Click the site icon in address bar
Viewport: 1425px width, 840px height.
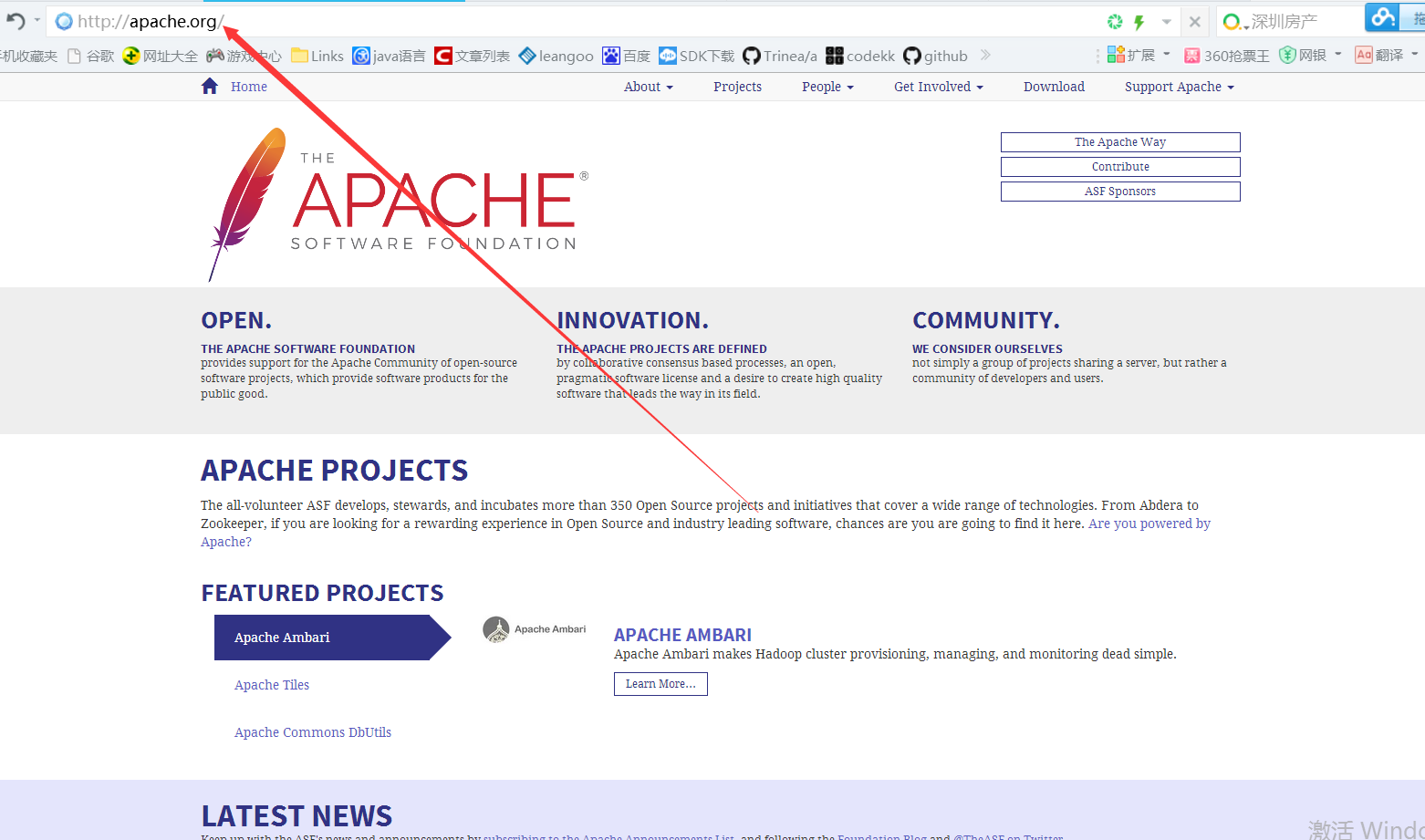(64, 22)
